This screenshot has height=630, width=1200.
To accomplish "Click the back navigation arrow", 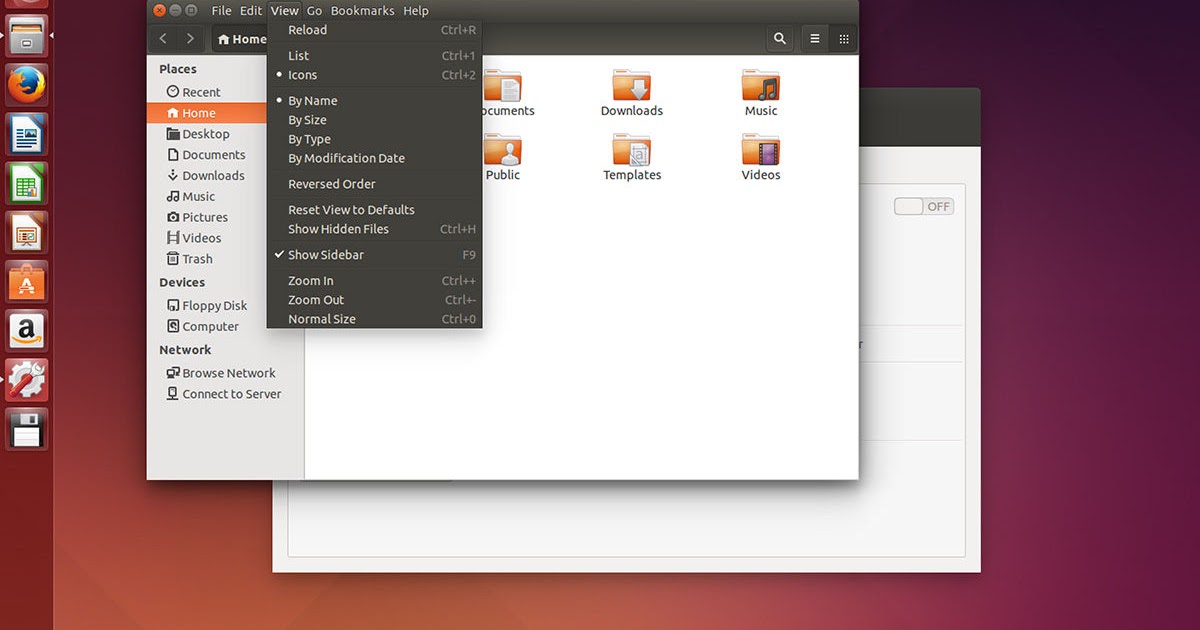I will coord(162,38).
